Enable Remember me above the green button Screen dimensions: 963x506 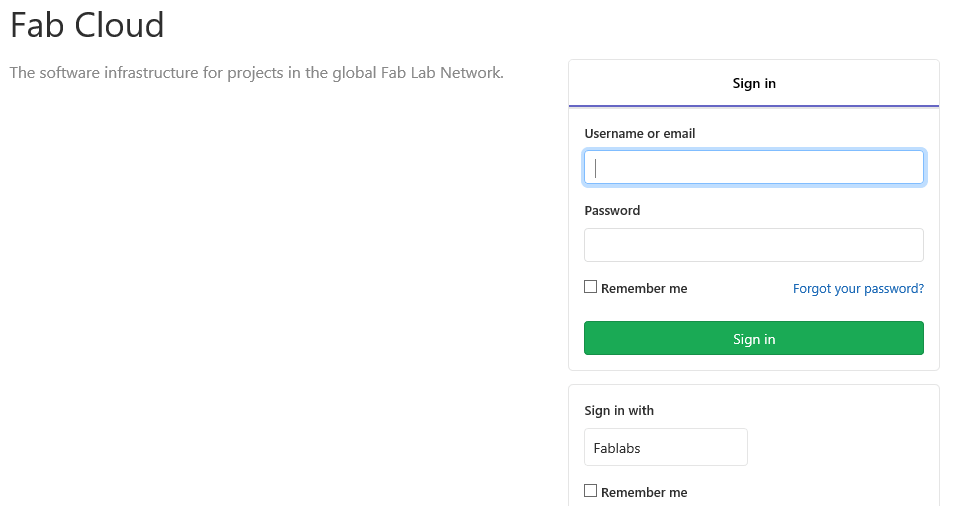coord(591,287)
